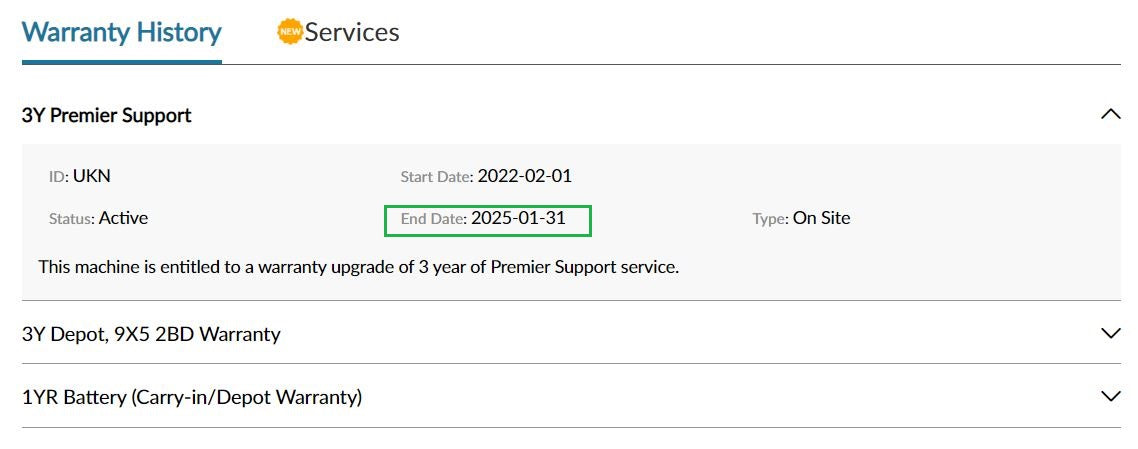Screen dimensions: 1138x449
Task: Expand the 3Y Depot warranty chevron
Action: click(1110, 333)
